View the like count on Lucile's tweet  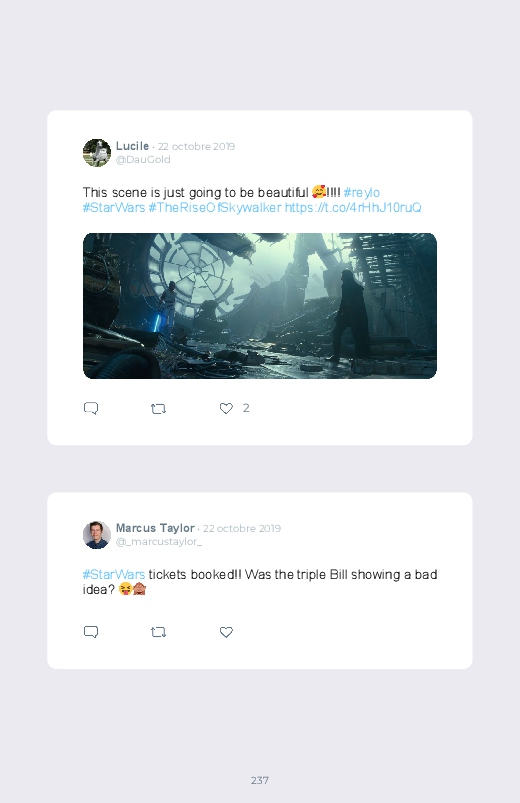[x=246, y=408]
